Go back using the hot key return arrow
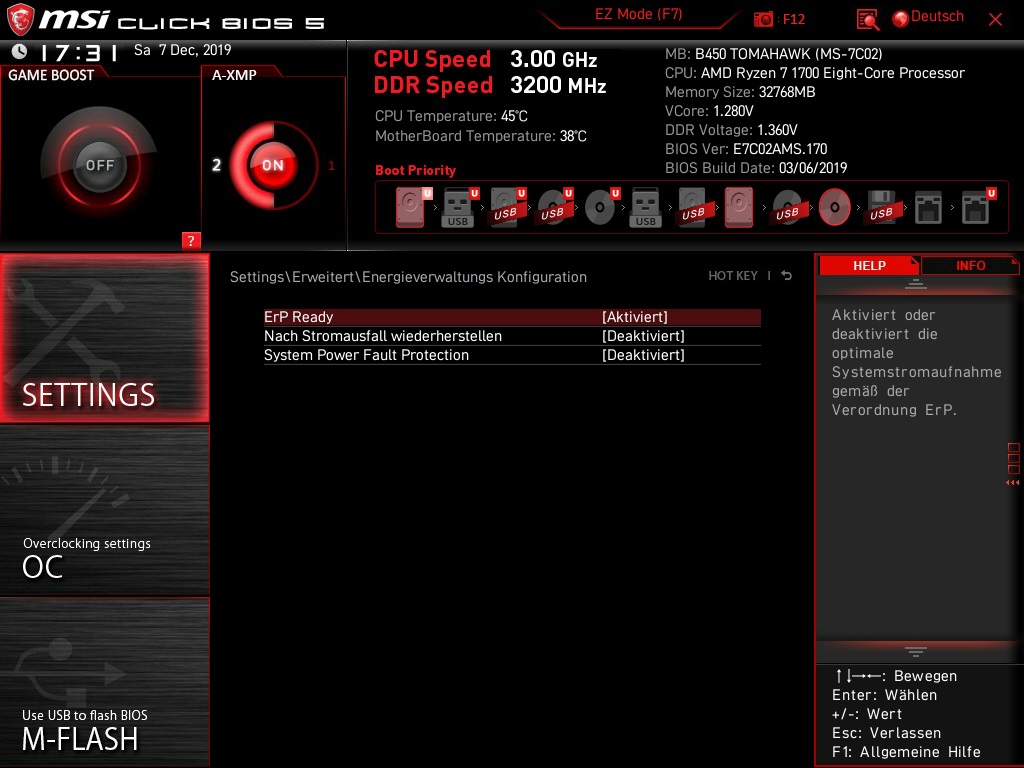 pyautogui.click(x=787, y=276)
